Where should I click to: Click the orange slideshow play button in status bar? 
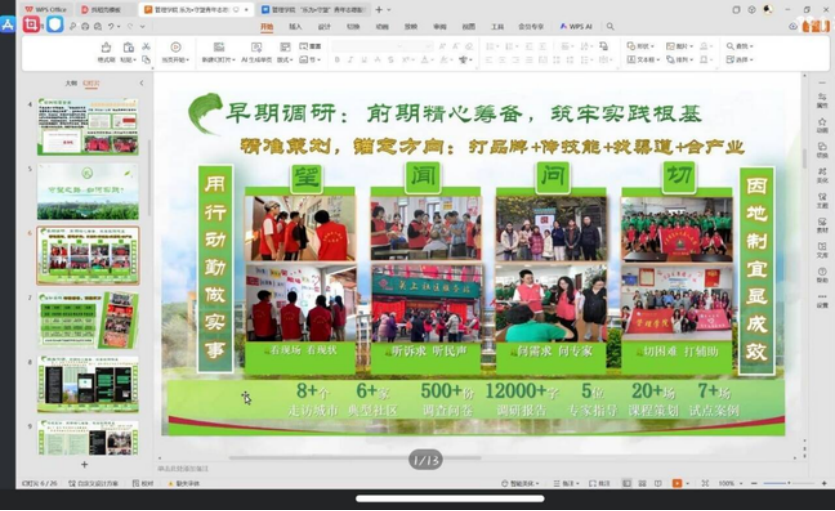[677, 483]
